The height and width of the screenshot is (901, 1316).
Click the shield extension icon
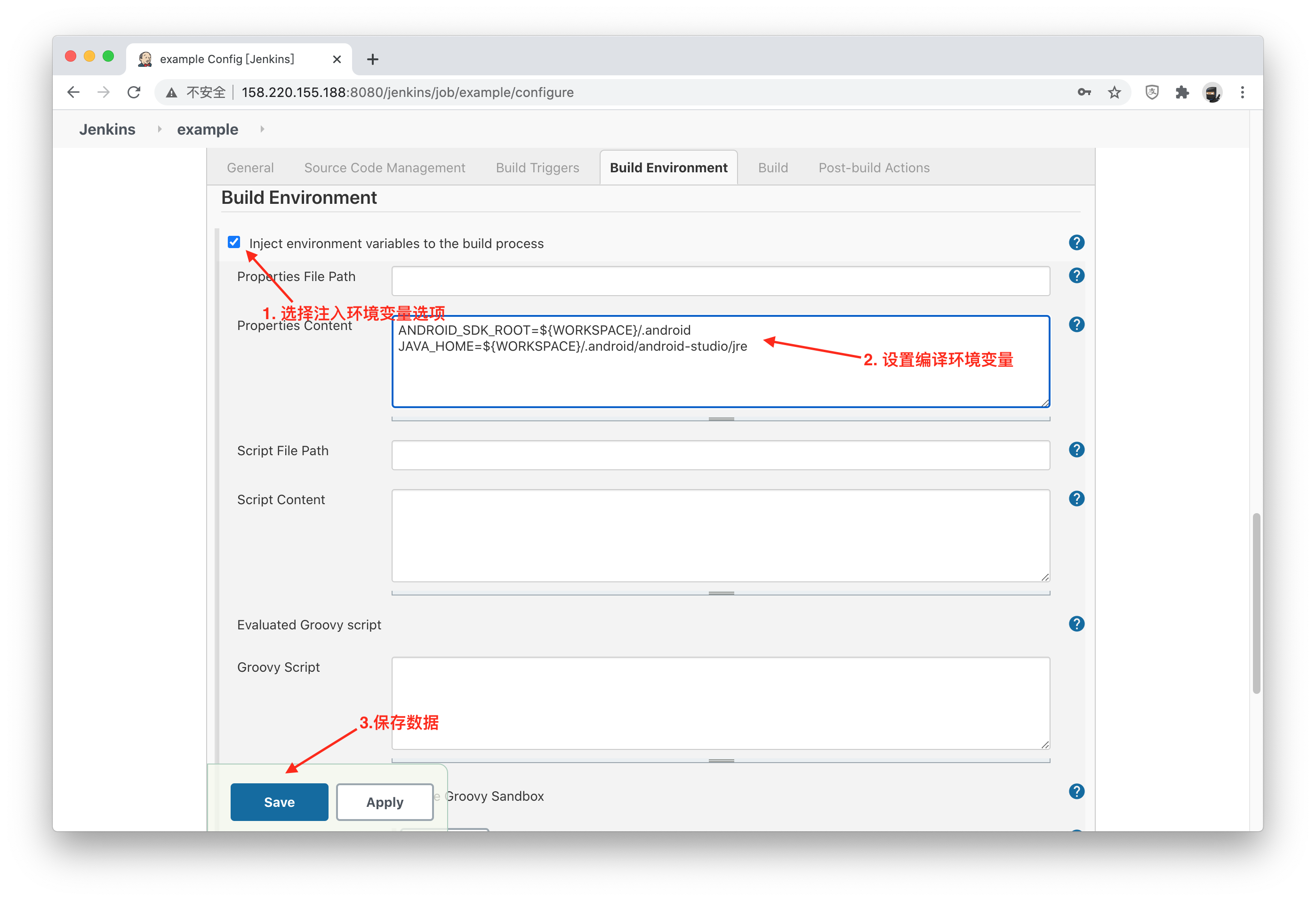[x=1152, y=92]
